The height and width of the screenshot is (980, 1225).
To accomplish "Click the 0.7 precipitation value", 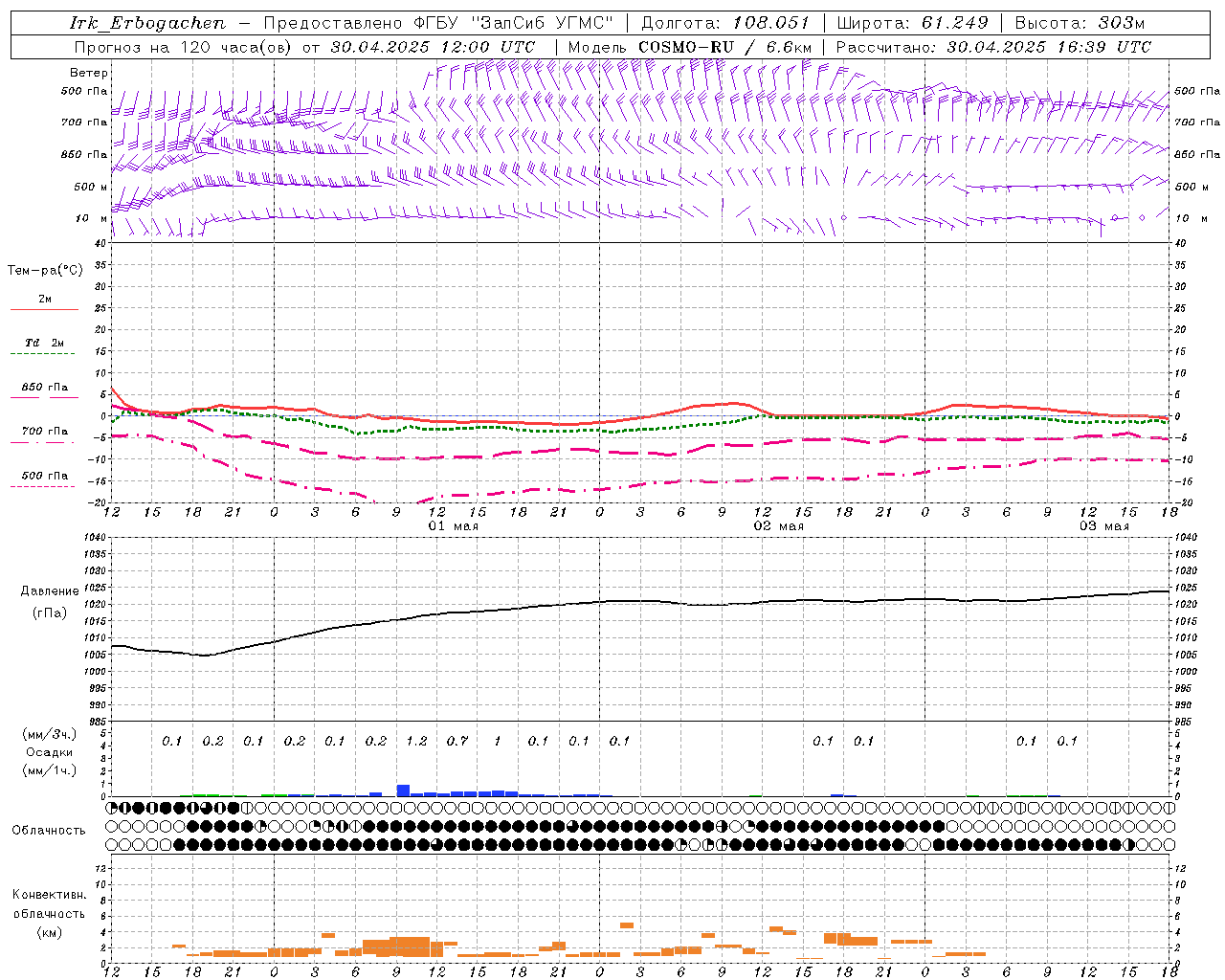I will (x=457, y=741).
